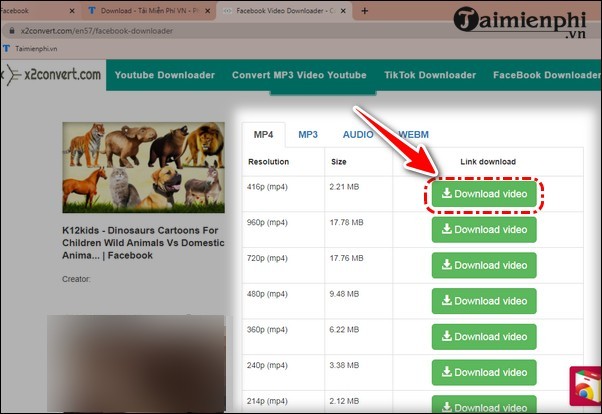Open TikTok Downloader from the nav bar
The width and height of the screenshot is (602, 414).
430,75
